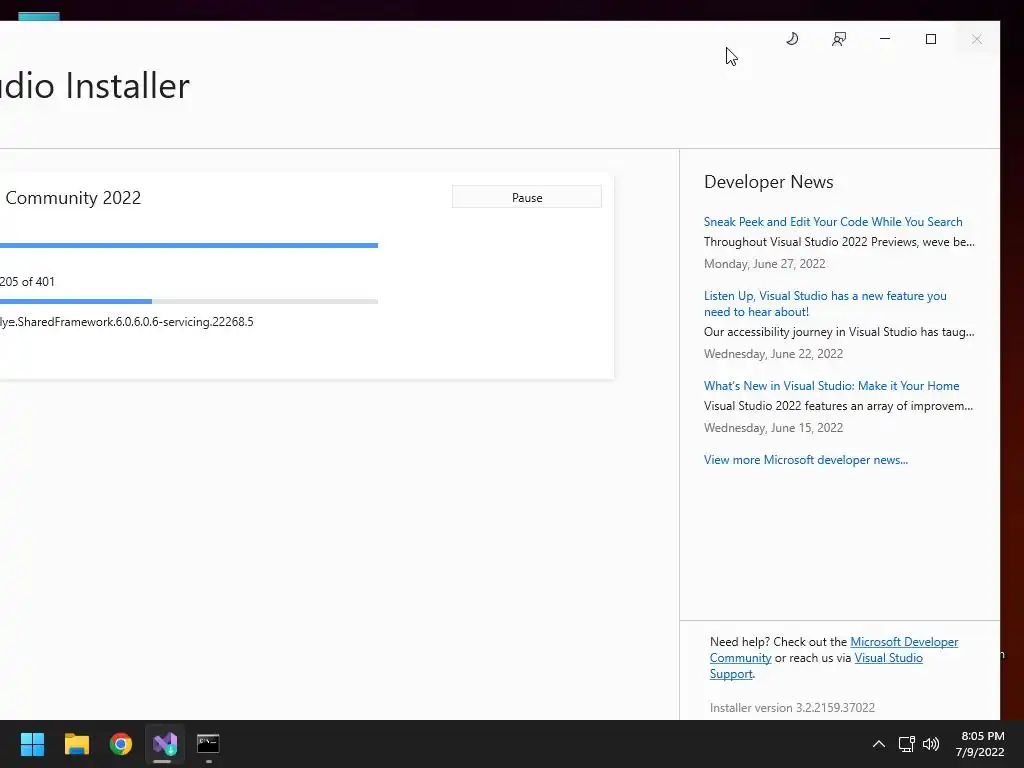1024x768 pixels.
Task: Select 'Throughout Visual Studio 2022 Previews' summary
Action: click(x=839, y=242)
